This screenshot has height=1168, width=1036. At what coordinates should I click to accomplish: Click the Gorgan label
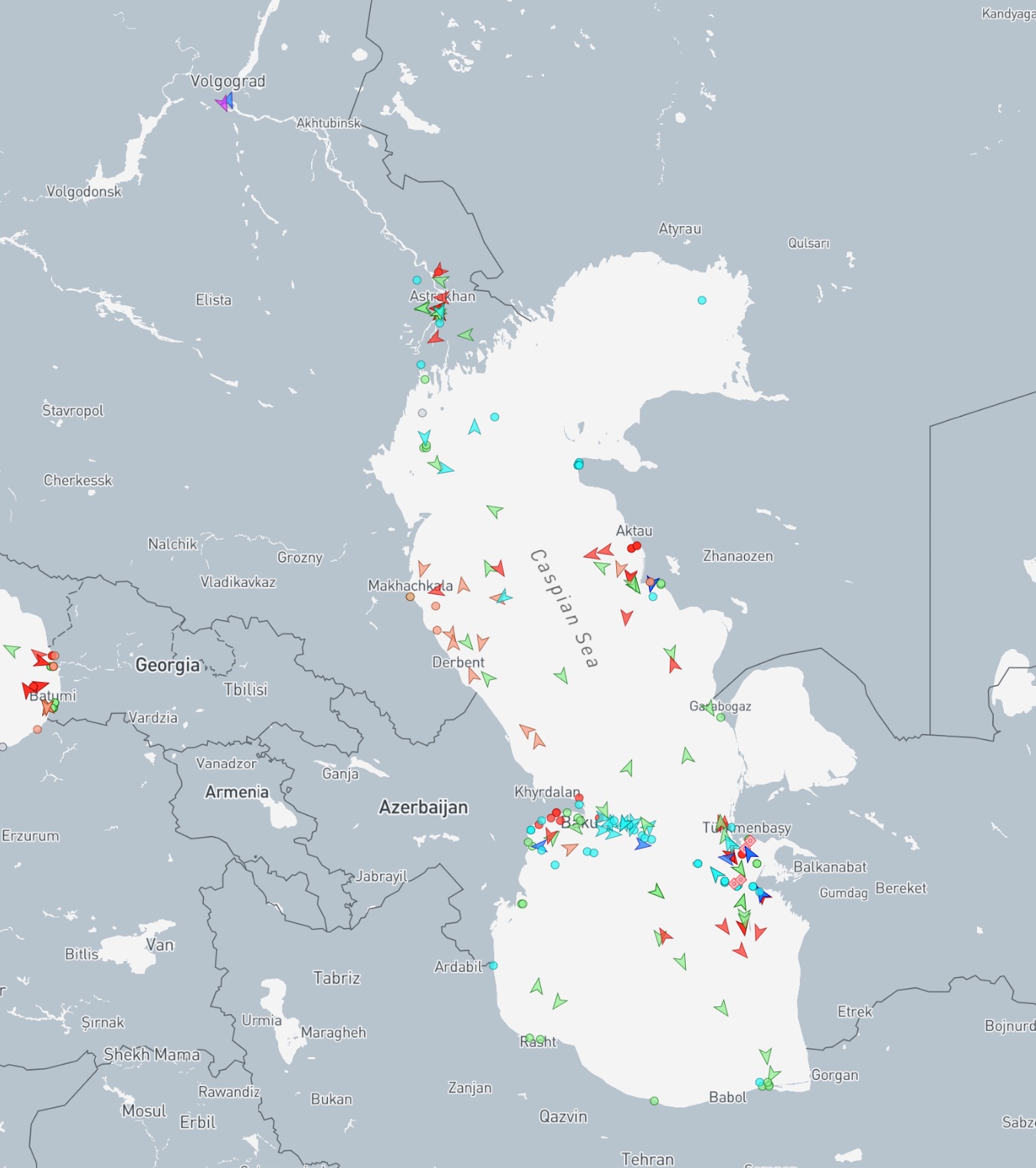point(834,1075)
